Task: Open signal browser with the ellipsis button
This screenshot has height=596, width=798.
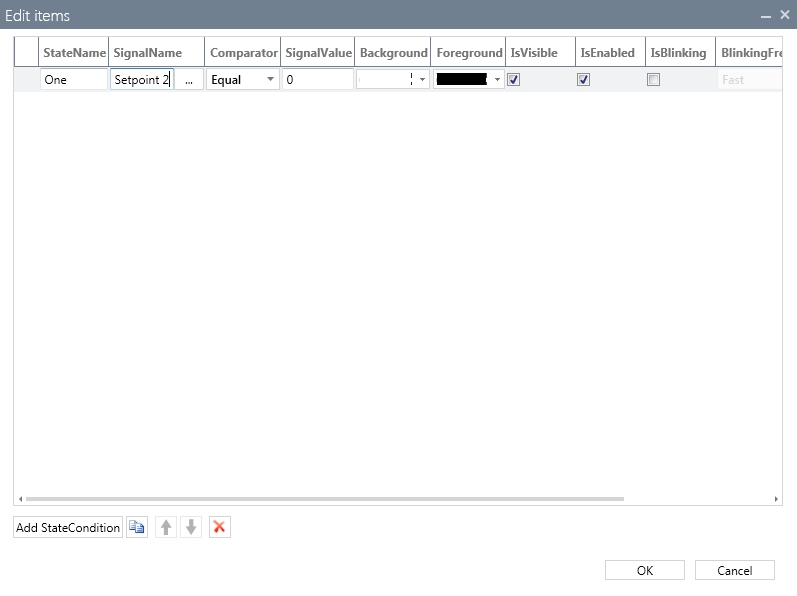Action: click(189, 80)
